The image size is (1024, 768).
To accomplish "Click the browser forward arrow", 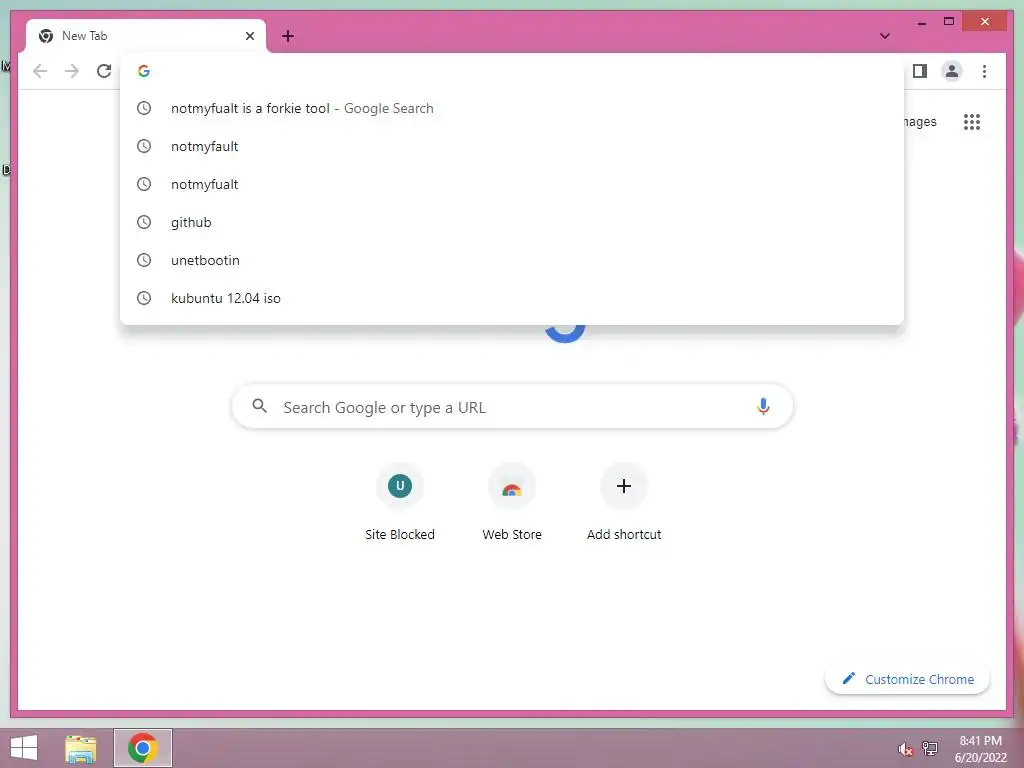I will pos(72,71).
